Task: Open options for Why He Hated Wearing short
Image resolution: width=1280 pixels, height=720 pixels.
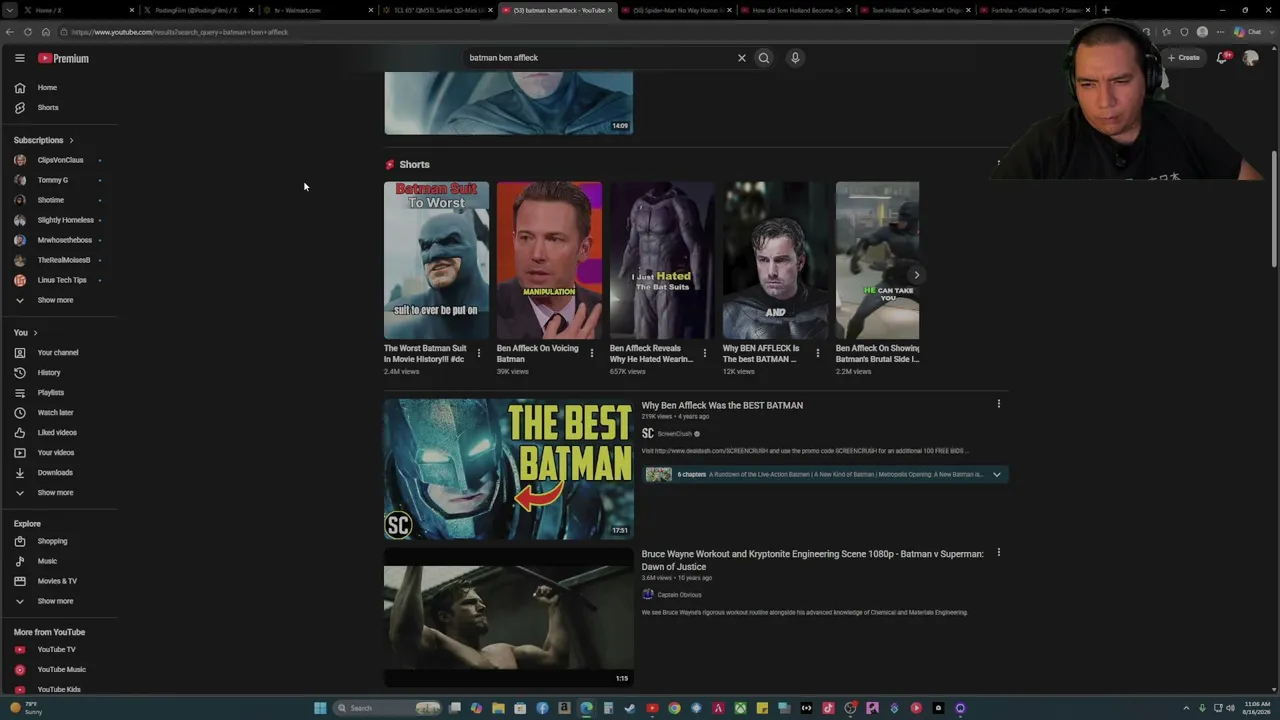Action: (x=704, y=353)
